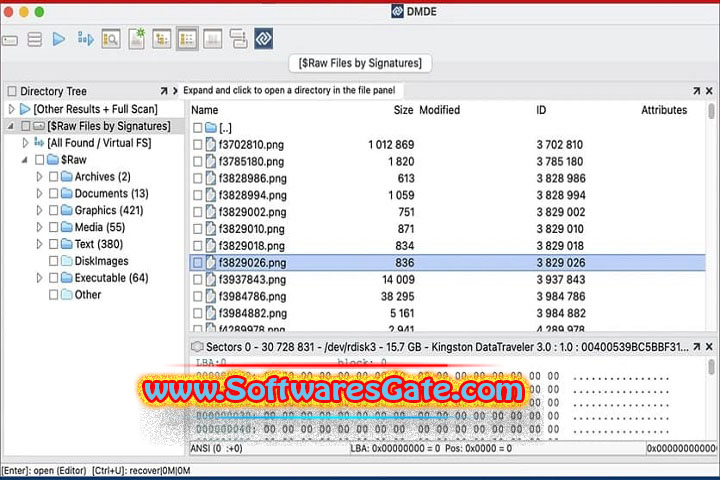Detach the Directory Tree panel with arrow icon

(x=163, y=91)
